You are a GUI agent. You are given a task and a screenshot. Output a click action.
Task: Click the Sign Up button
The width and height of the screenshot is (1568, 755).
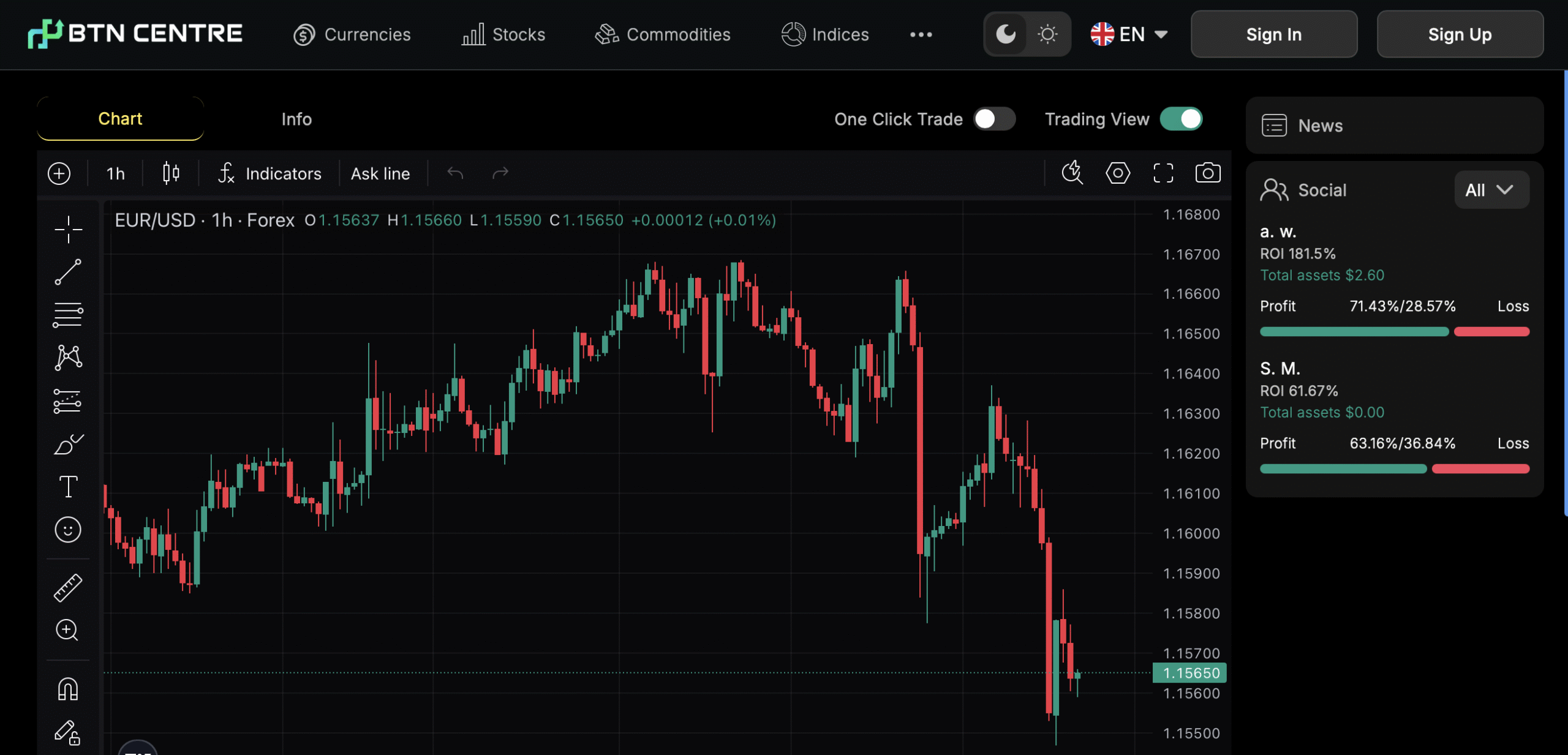click(x=1460, y=34)
